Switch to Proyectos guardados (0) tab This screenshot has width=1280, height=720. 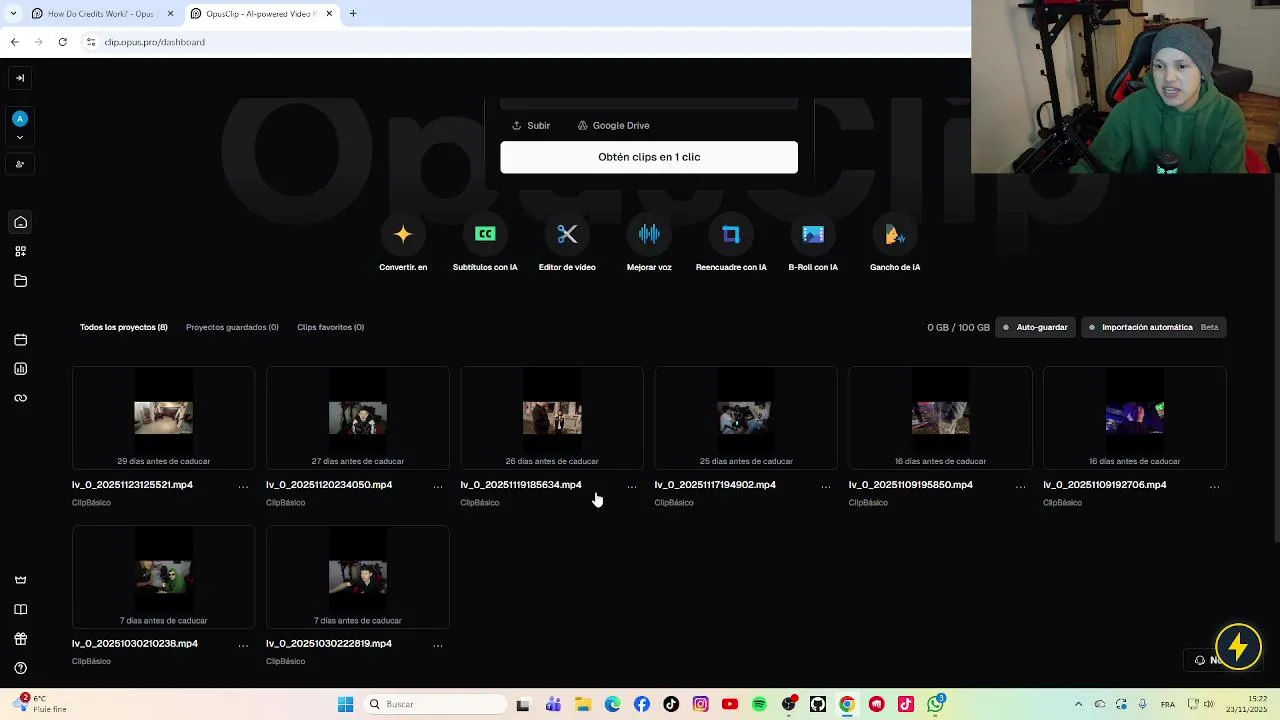232,327
